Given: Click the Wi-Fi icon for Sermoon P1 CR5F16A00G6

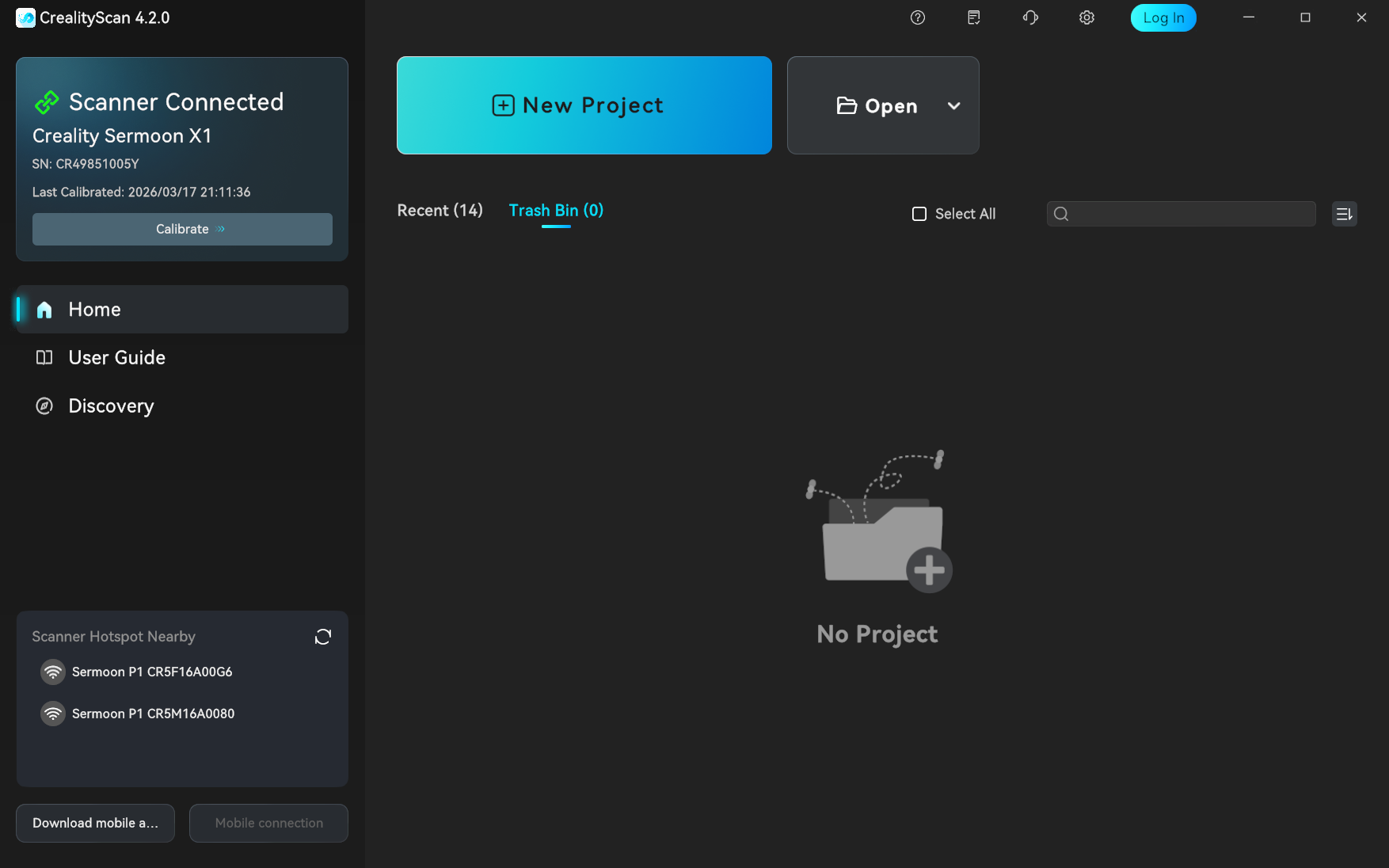Looking at the screenshot, I should [x=53, y=672].
